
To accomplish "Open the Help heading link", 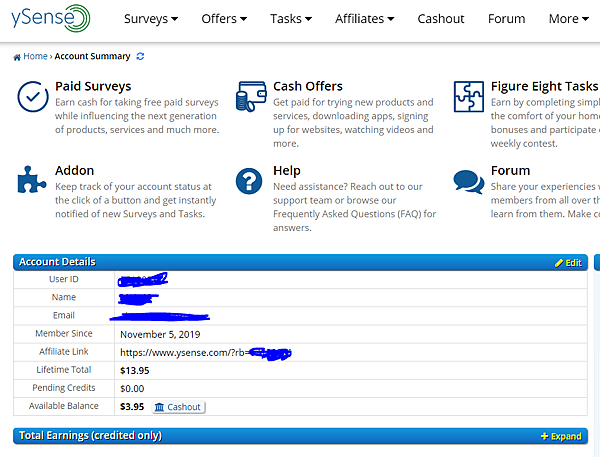I will pyautogui.click(x=287, y=170).
